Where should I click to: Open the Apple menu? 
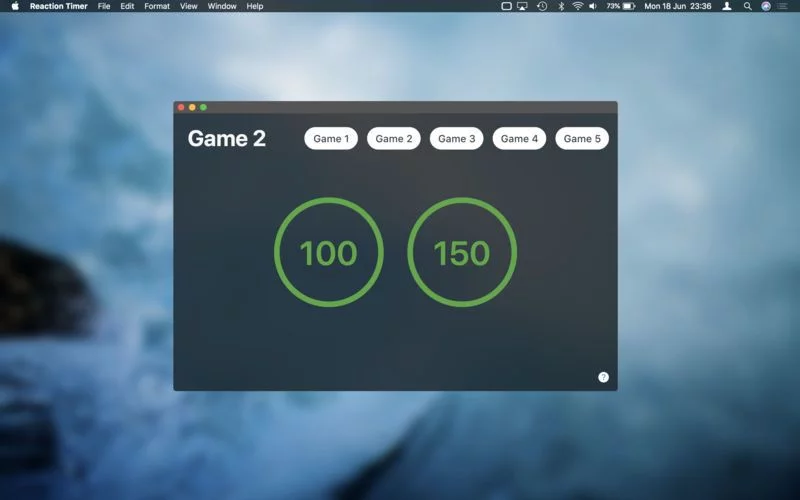(15, 6)
